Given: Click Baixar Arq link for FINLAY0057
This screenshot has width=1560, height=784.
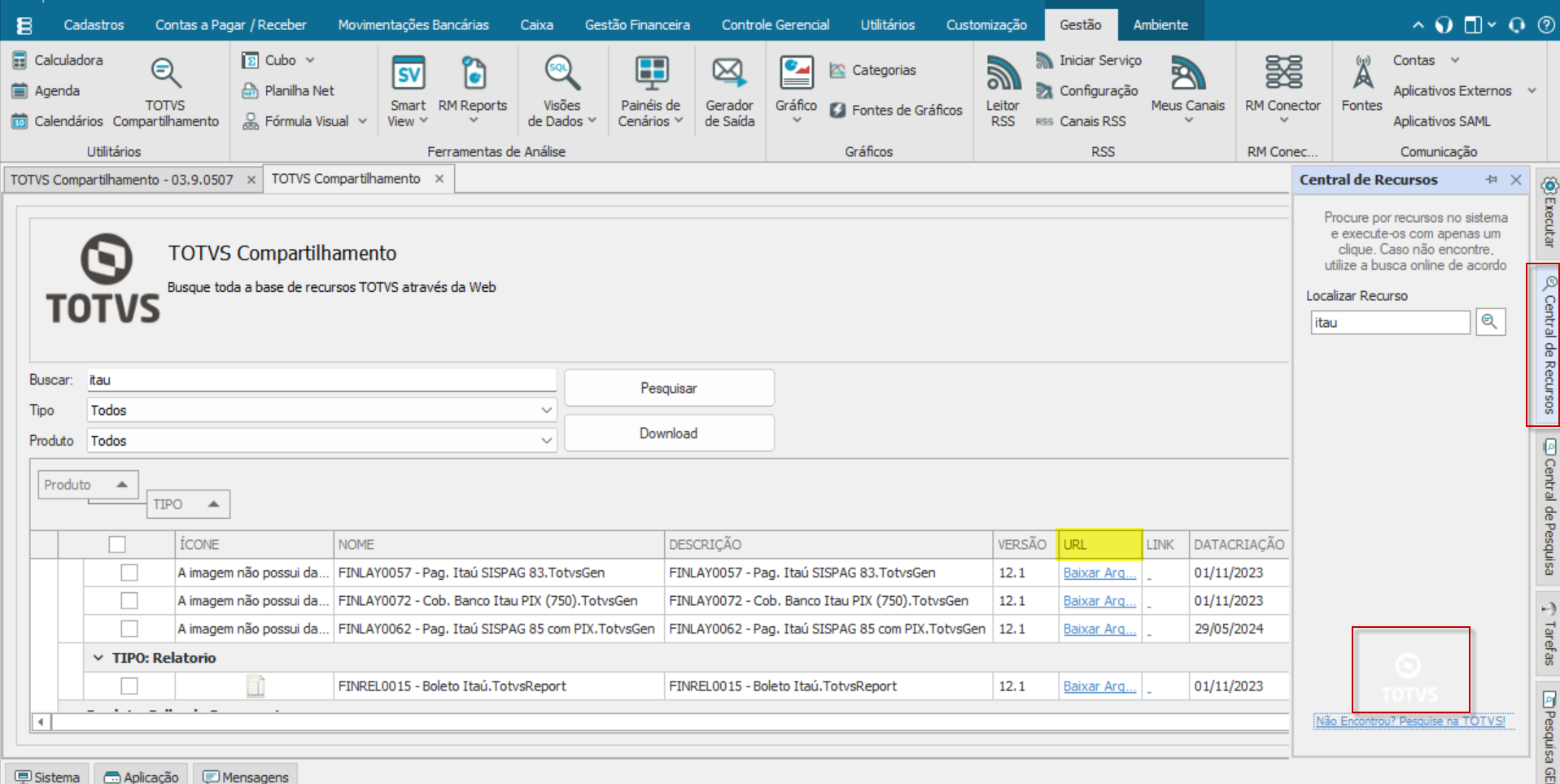Looking at the screenshot, I should pos(1099,573).
